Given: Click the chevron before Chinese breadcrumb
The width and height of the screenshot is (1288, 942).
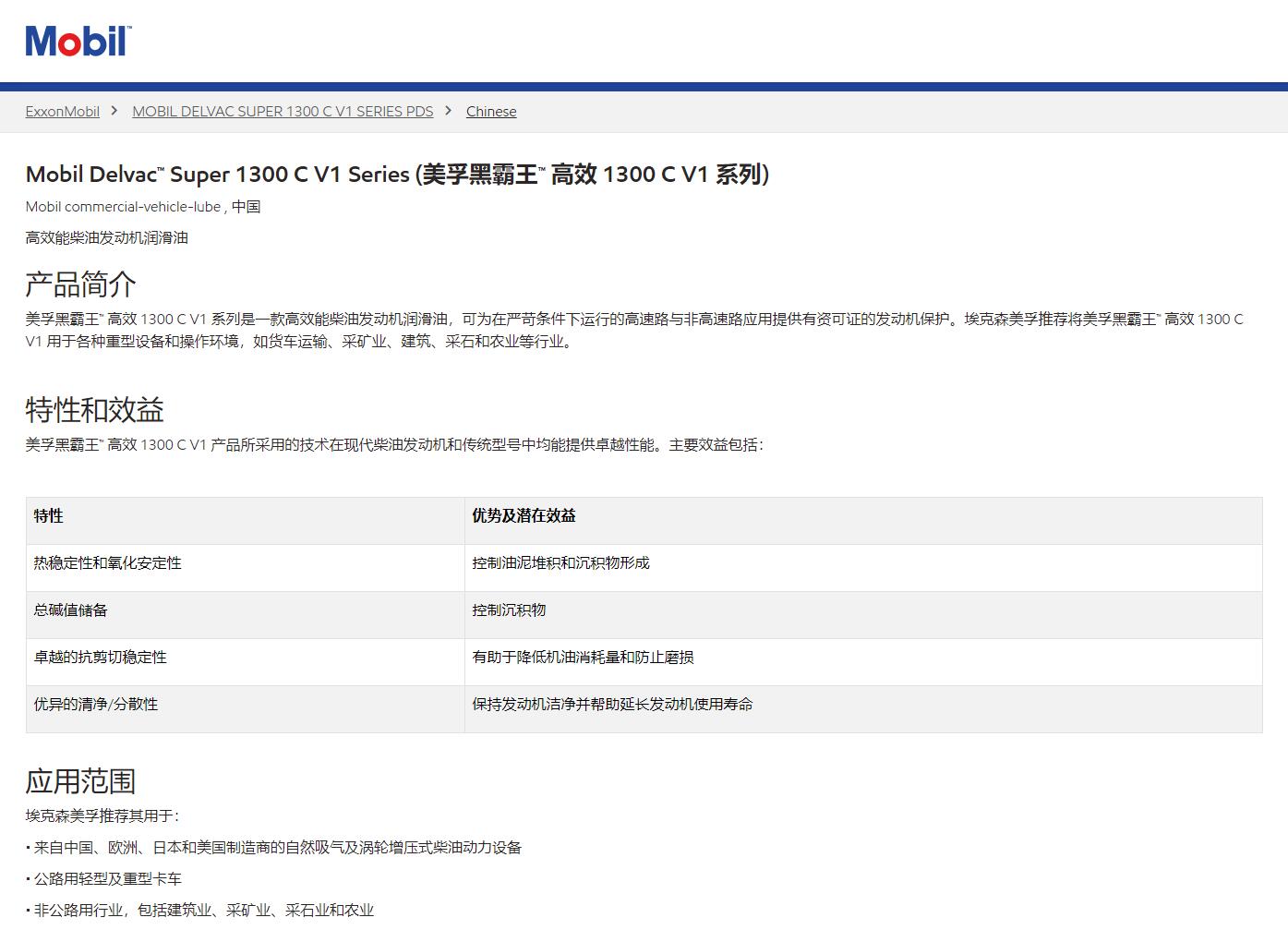Looking at the screenshot, I should tap(449, 111).
